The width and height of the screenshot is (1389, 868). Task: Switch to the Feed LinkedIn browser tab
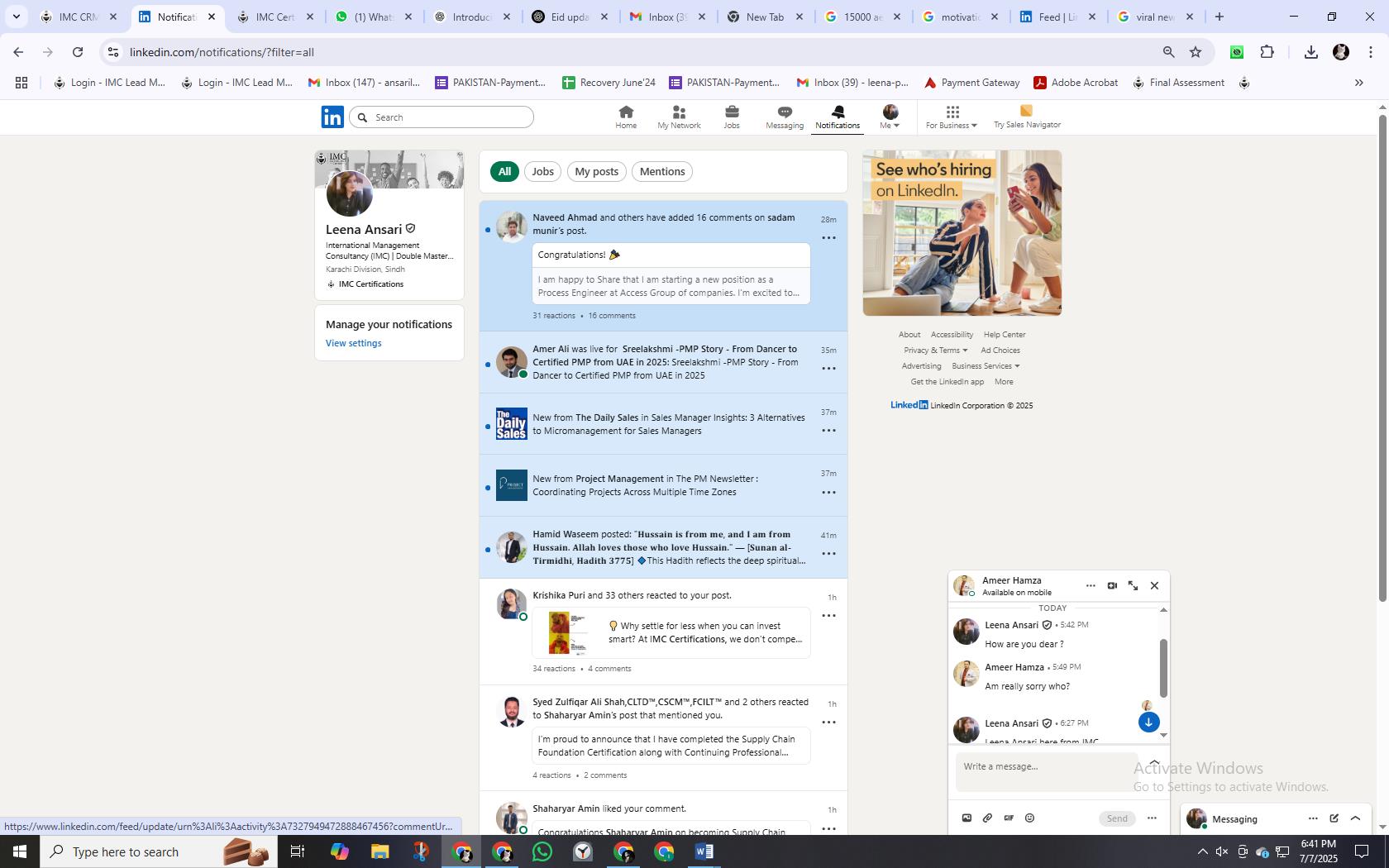[x=1057, y=17]
